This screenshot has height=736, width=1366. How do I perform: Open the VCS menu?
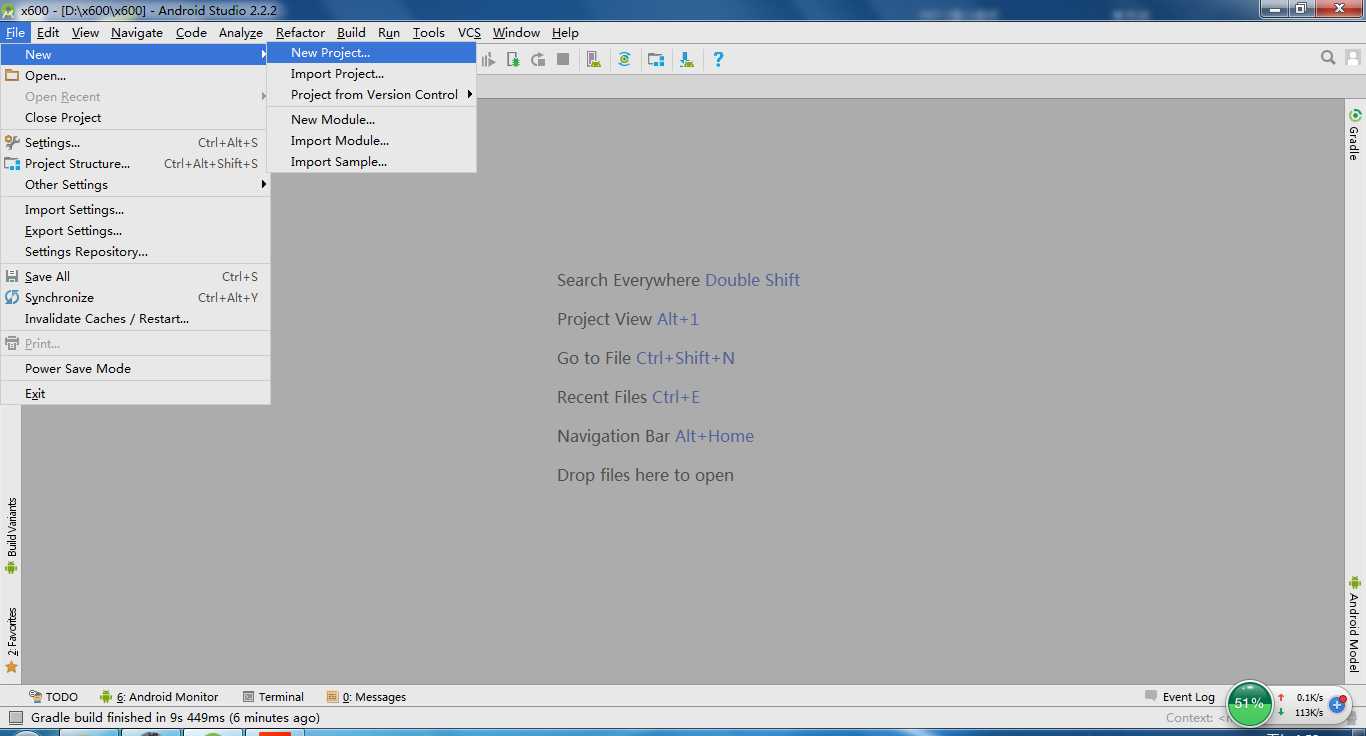470,33
